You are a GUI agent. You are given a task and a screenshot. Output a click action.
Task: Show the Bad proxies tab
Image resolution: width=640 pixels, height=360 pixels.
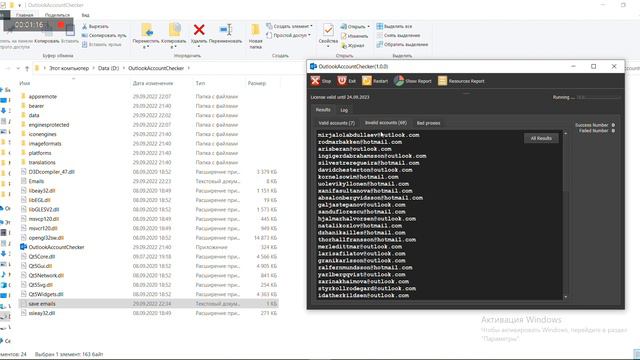pyautogui.click(x=429, y=123)
